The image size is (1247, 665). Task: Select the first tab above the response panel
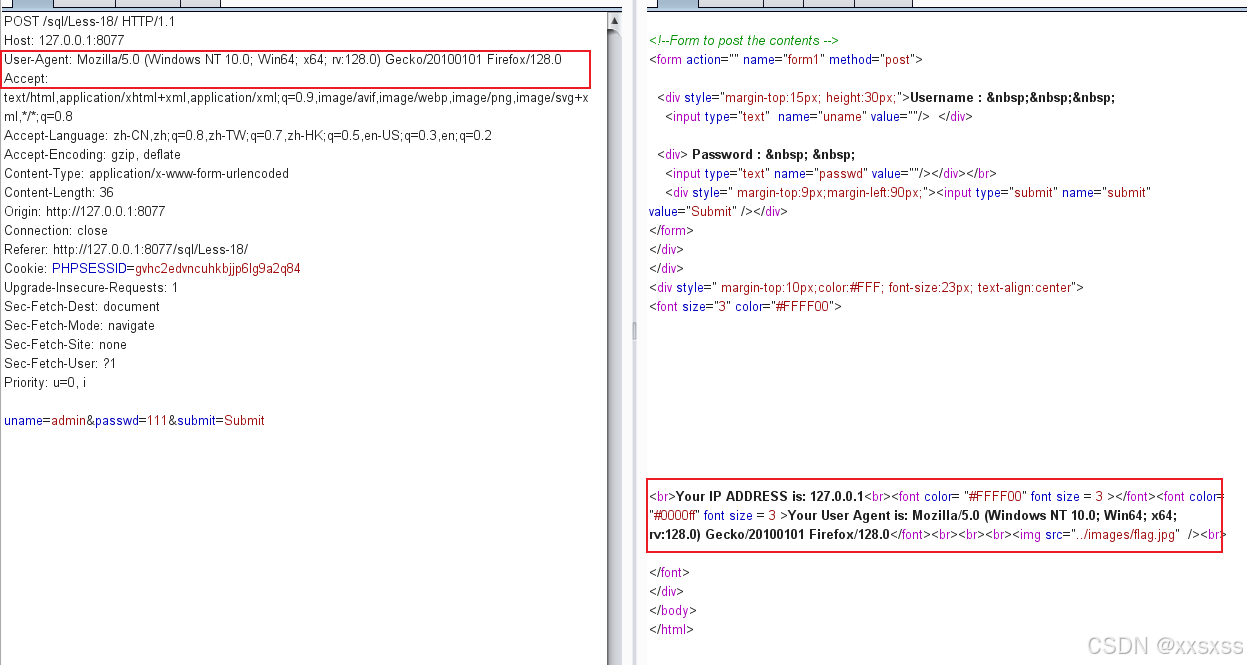[x=676, y=5]
